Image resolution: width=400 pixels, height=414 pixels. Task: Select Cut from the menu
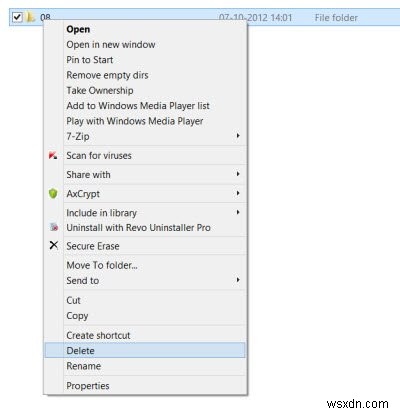coord(145,300)
